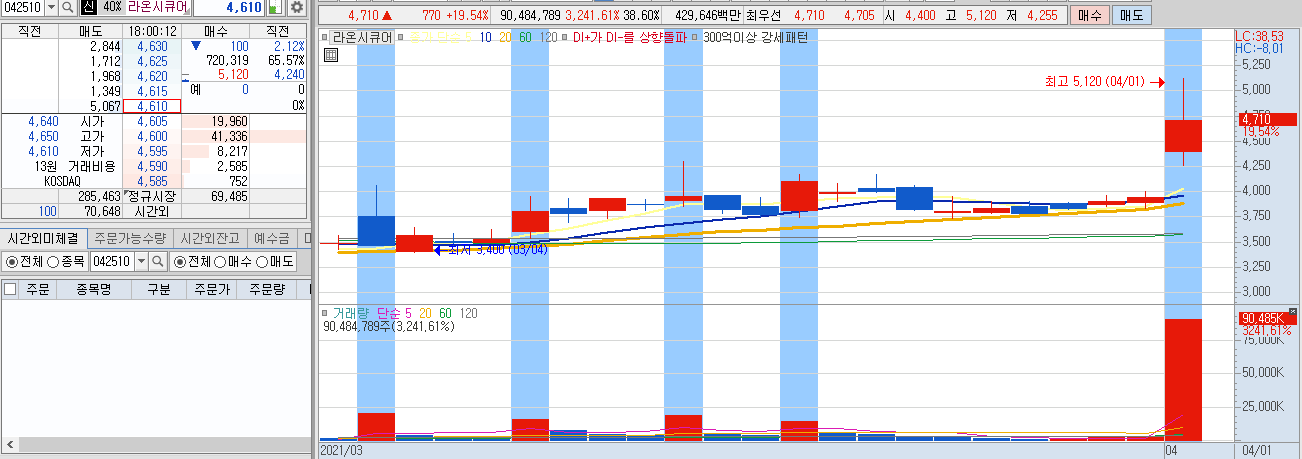
Task: Click the 주문가 column header
Action: pos(211,289)
